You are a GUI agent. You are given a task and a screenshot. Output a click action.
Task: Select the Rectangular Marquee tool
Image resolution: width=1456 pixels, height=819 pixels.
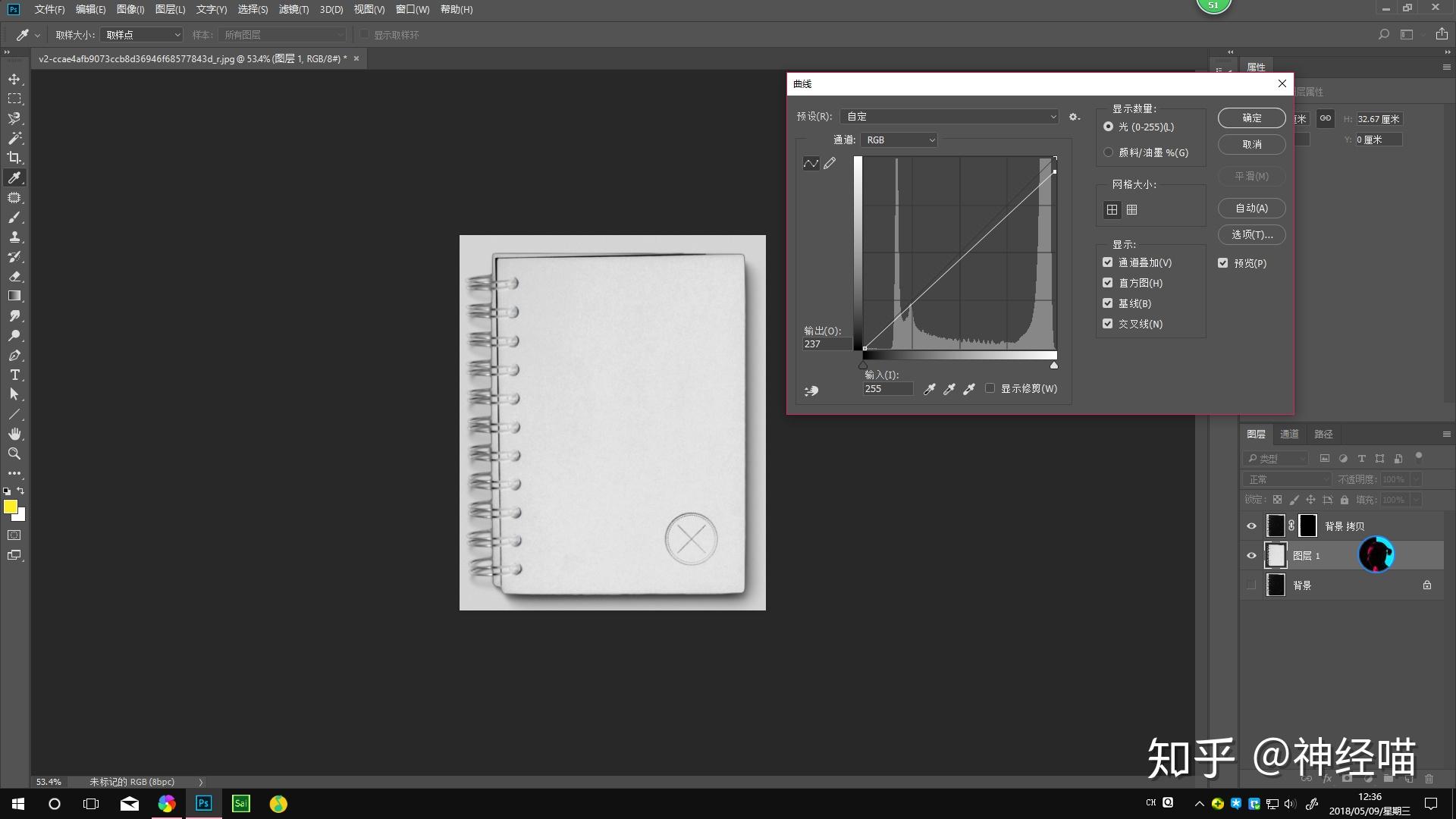pos(14,99)
